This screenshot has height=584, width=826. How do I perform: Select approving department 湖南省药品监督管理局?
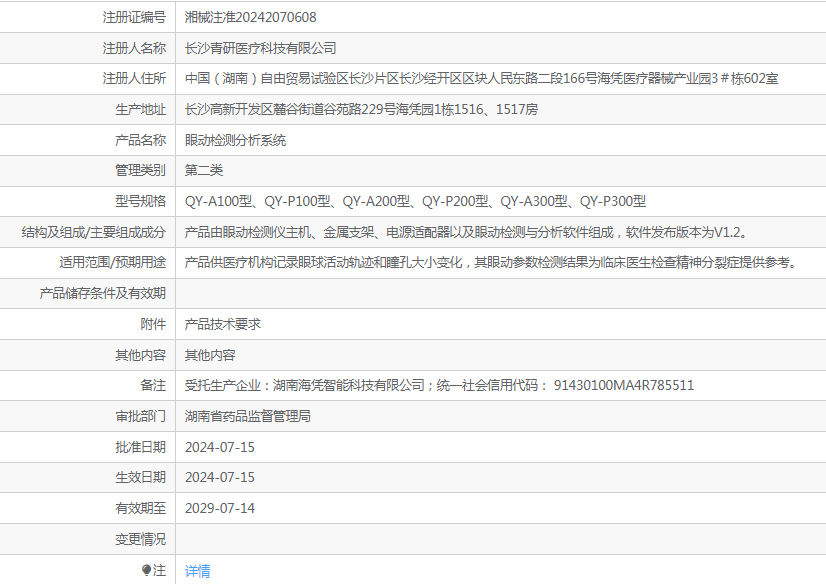pyautogui.click(x=248, y=416)
